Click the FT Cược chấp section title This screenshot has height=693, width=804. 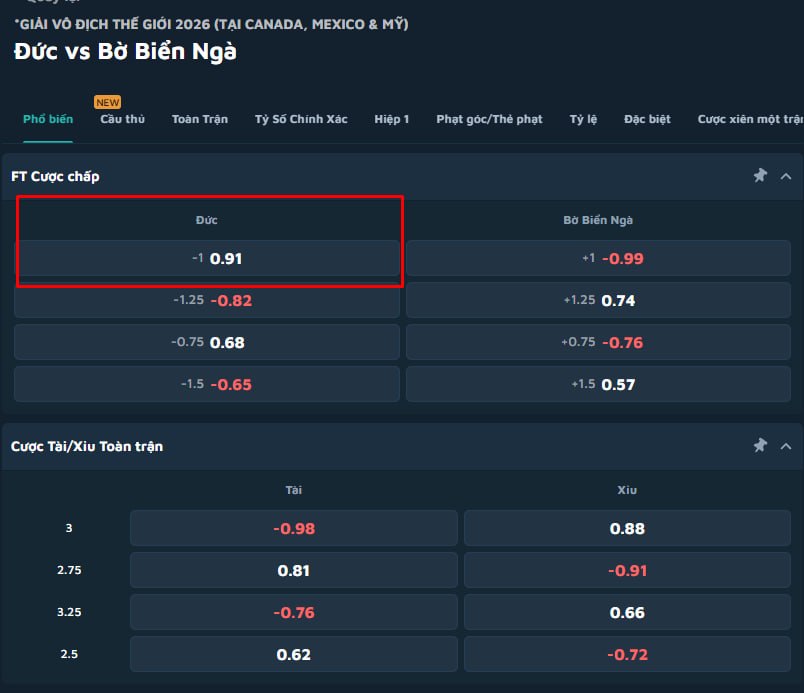[x=55, y=176]
